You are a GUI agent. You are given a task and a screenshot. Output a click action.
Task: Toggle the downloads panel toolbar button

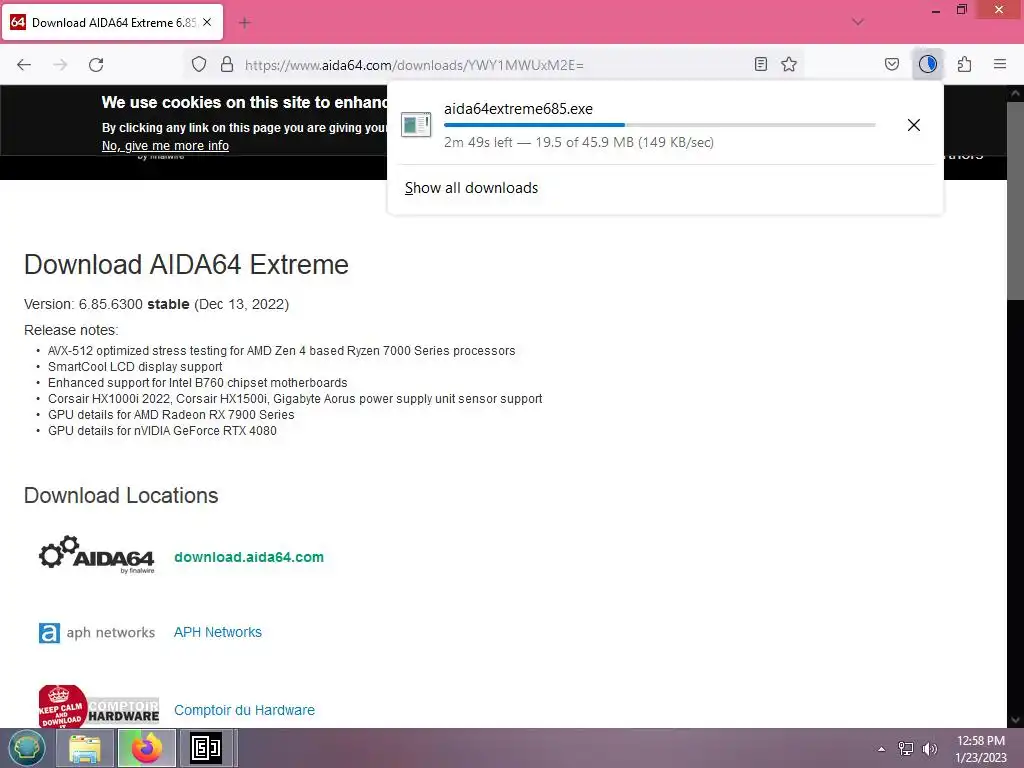click(x=927, y=64)
